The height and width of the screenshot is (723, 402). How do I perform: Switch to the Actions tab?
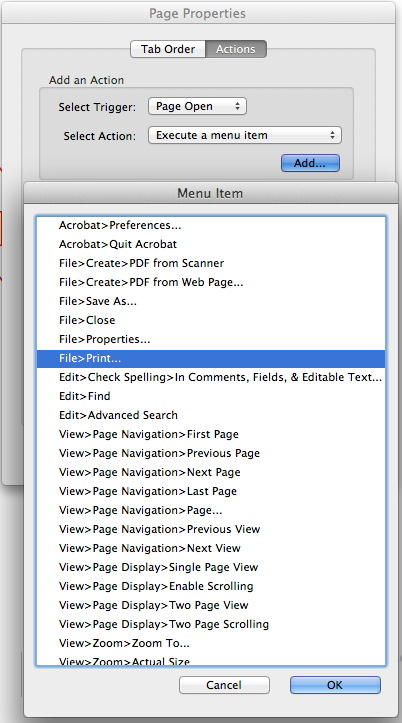point(236,49)
